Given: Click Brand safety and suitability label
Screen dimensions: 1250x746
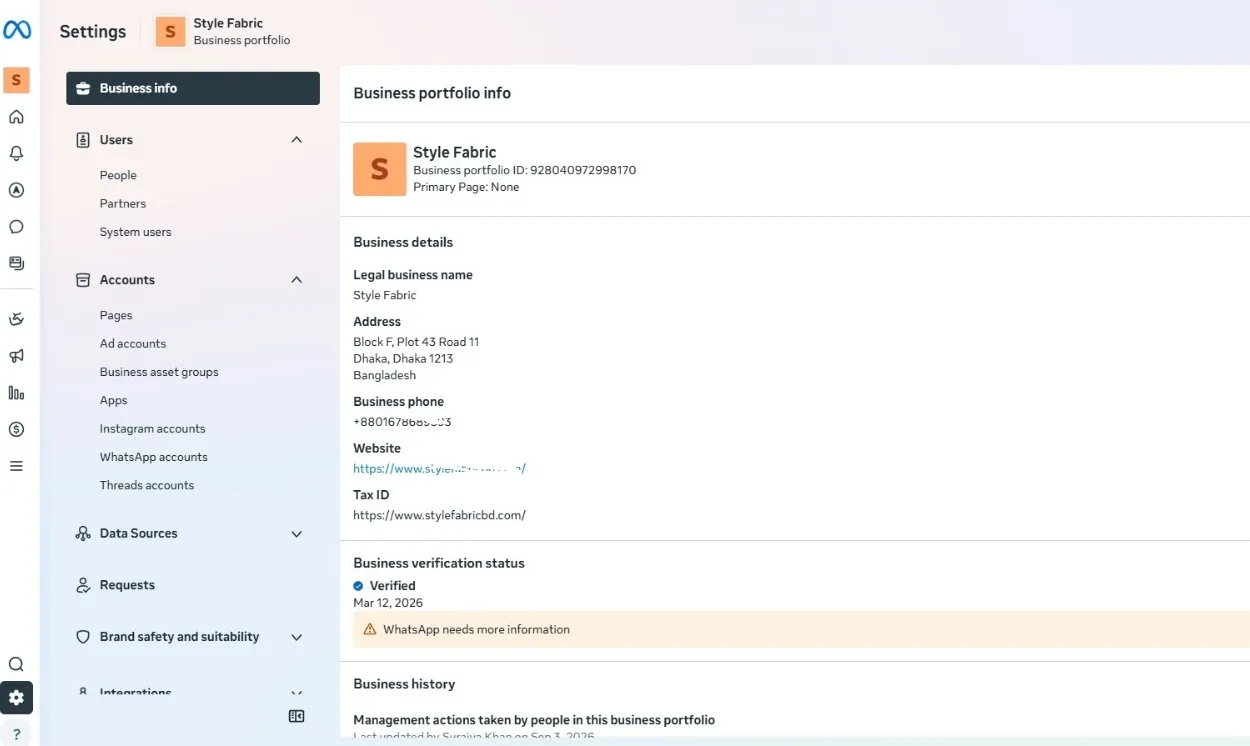Looking at the screenshot, I should (179, 637).
